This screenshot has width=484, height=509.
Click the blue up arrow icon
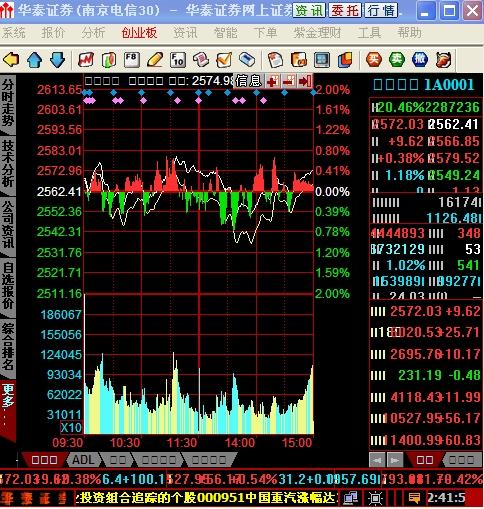34,60
